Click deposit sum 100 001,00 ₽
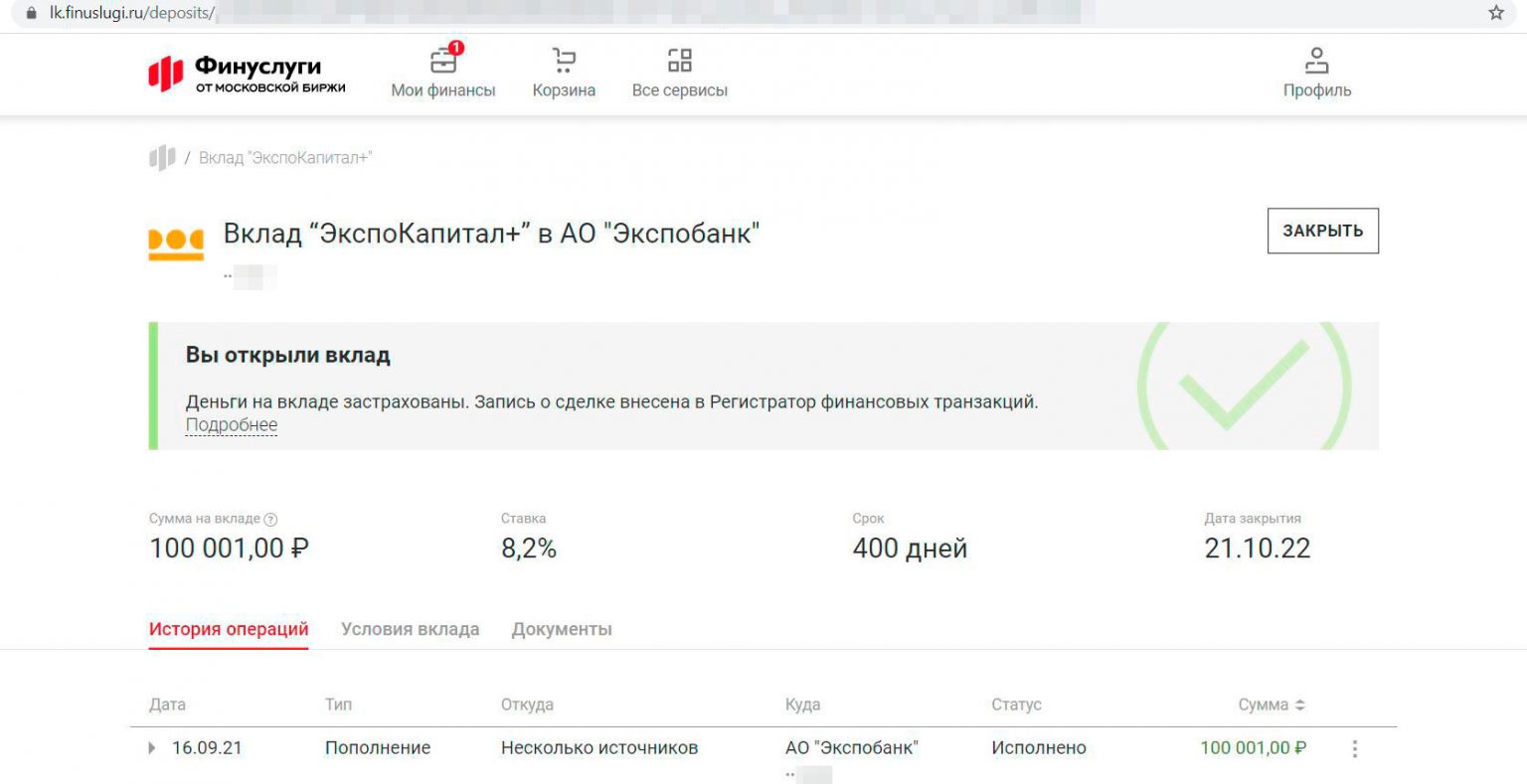The image size is (1527, 784). [229, 549]
